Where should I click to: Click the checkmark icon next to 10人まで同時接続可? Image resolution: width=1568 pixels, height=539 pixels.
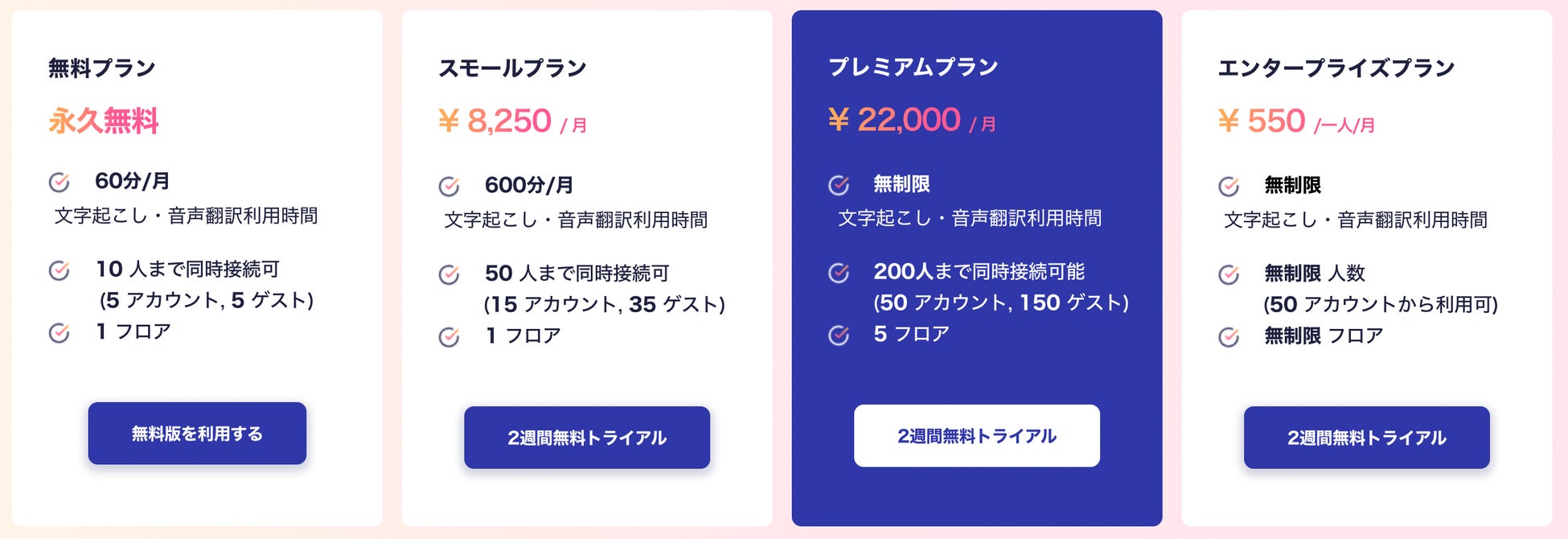(60, 269)
